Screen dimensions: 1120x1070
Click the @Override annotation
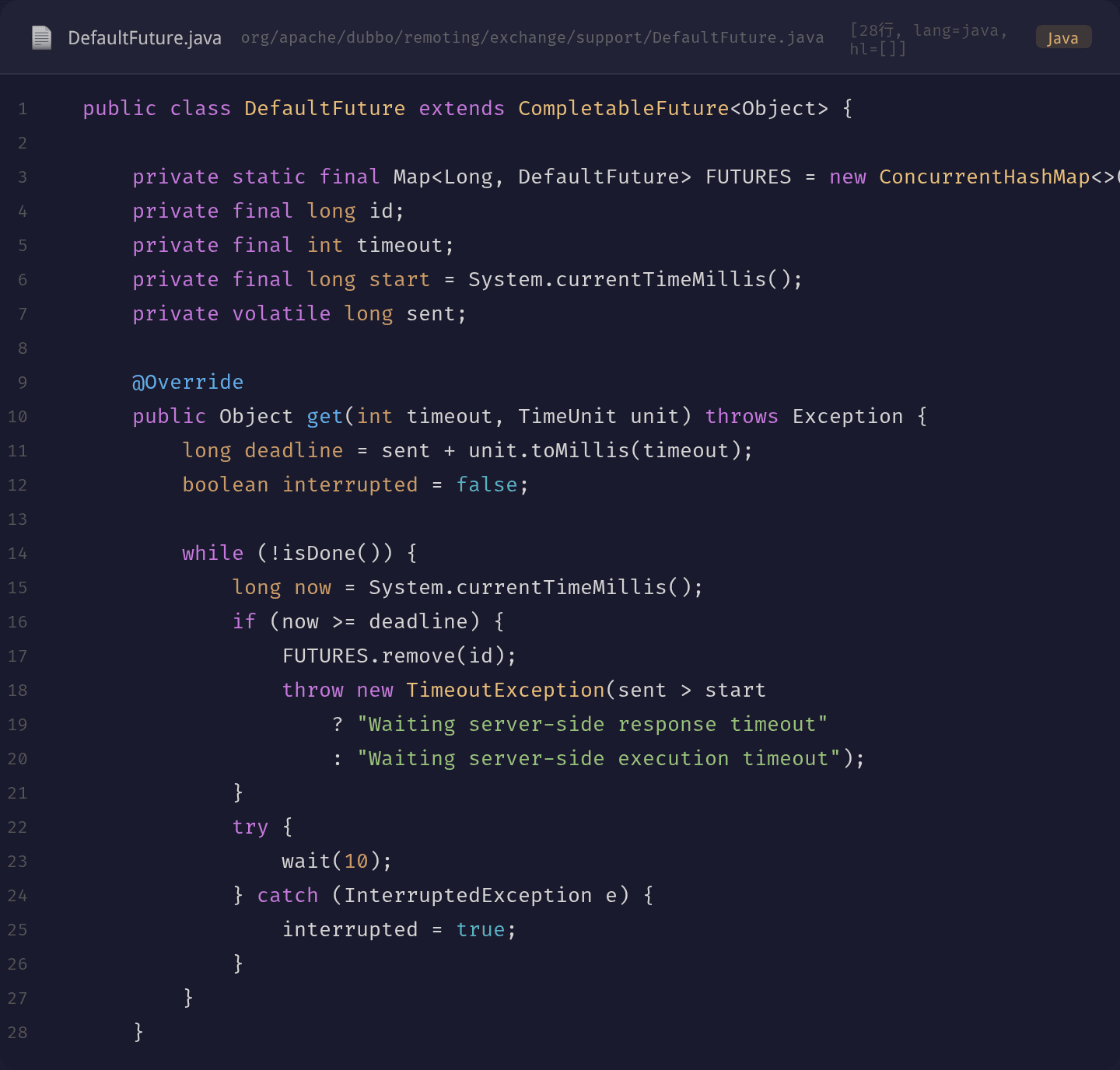pyautogui.click(x=187, y=382)
